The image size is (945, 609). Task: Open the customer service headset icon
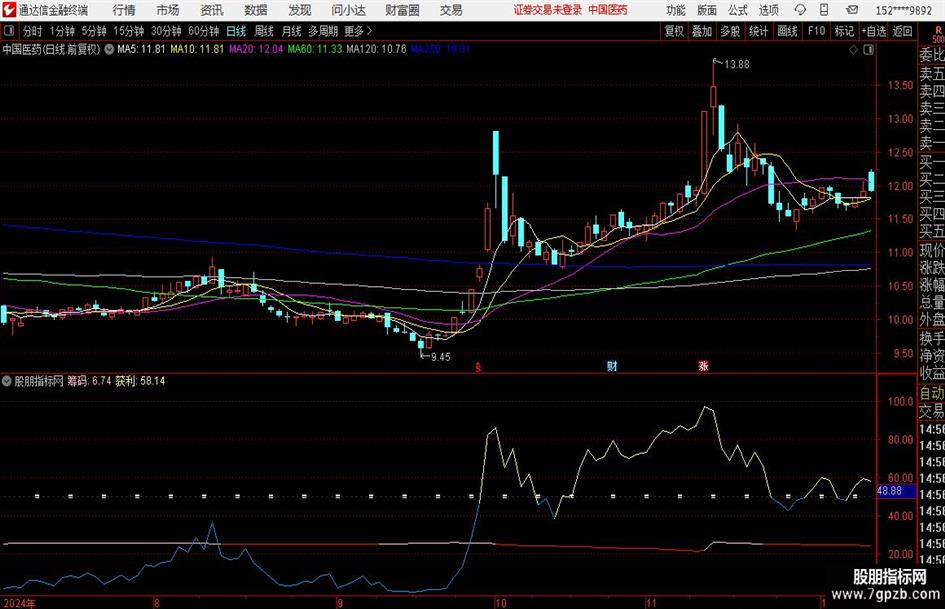click(x=800, y=10)
